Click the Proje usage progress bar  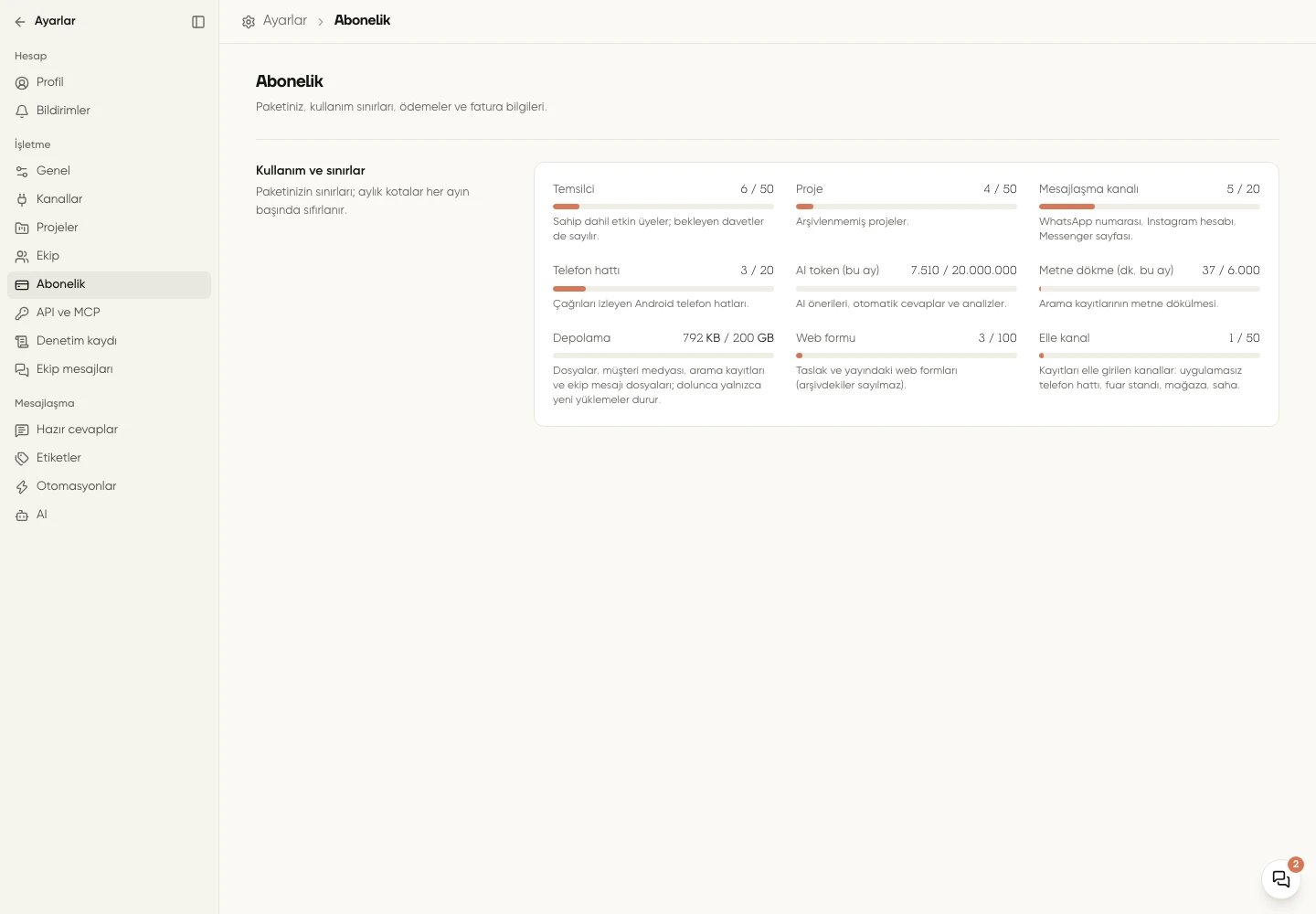(x=907, y=207)
